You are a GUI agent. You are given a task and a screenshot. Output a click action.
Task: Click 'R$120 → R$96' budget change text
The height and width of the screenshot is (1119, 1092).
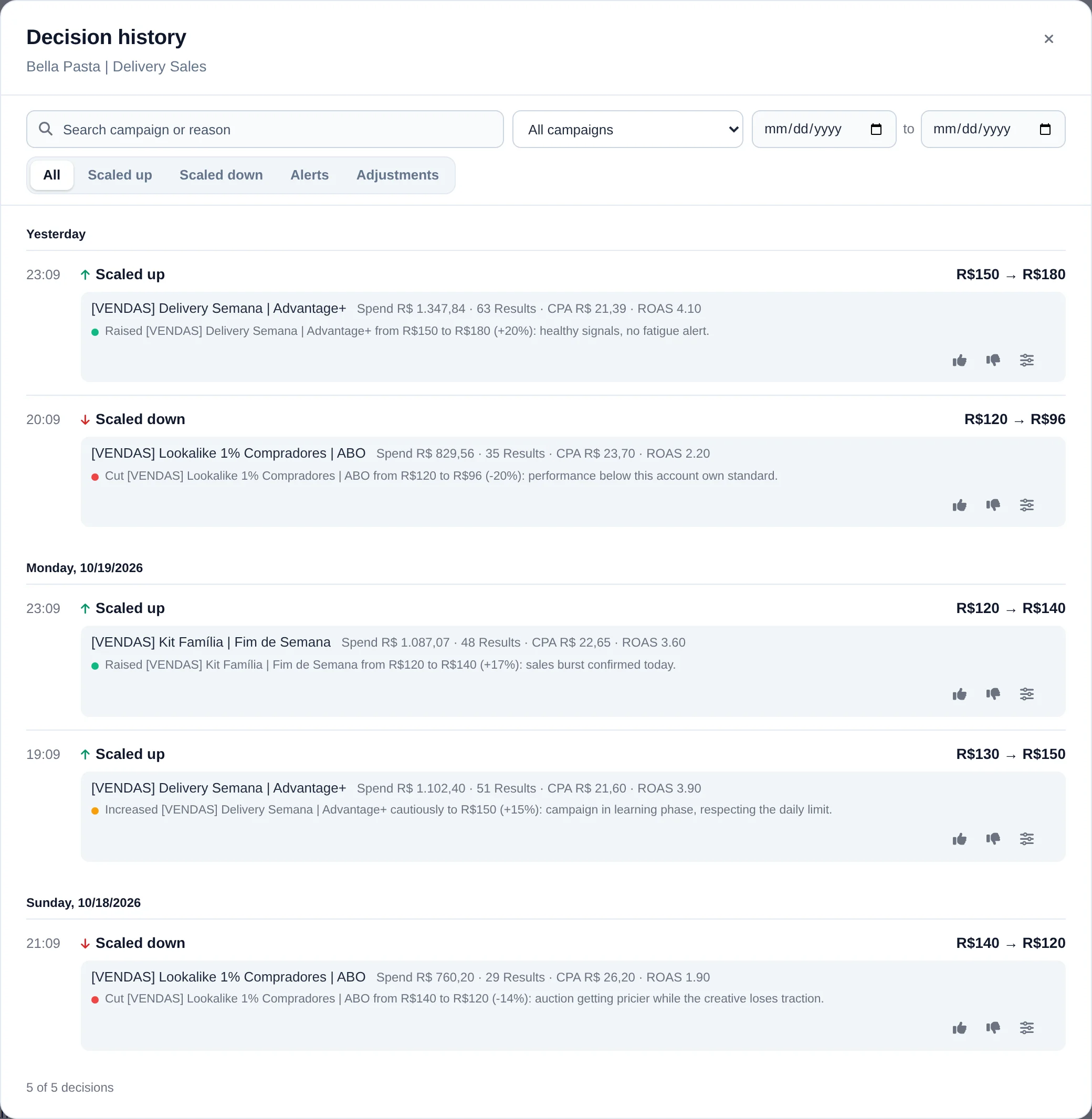point(1015,420)
